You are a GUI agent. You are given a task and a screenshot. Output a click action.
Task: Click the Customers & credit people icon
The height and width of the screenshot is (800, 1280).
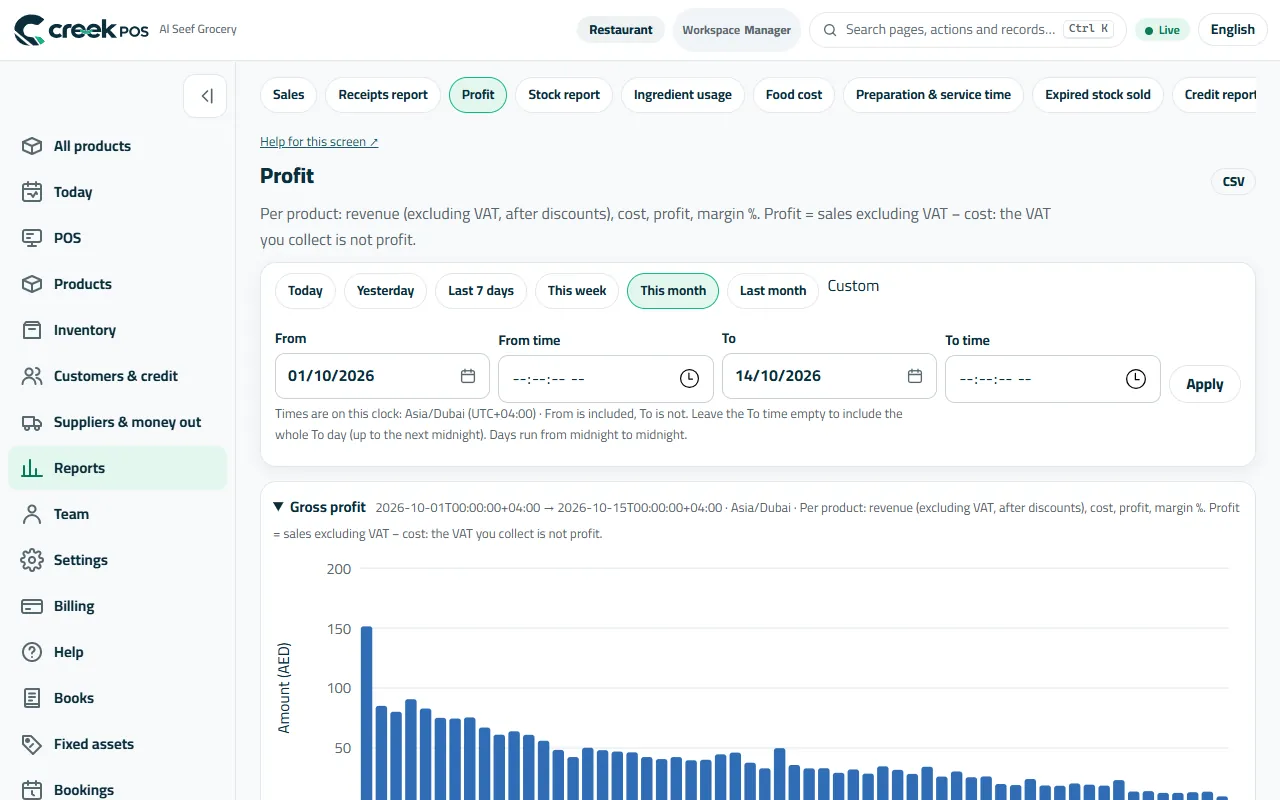[x=32, y=376]
